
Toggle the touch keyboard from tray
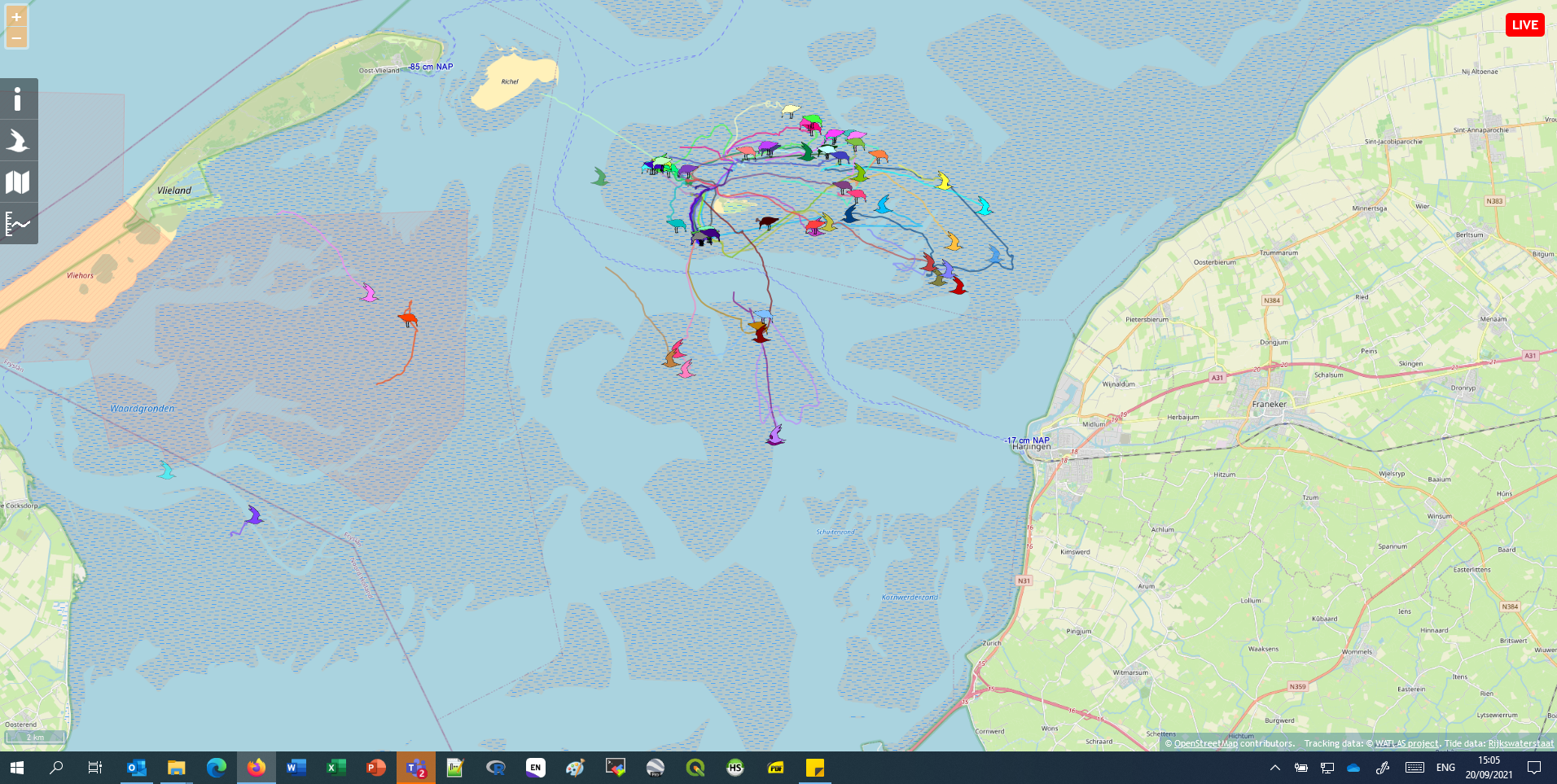pyautogui.click(x=1414, y=768)
